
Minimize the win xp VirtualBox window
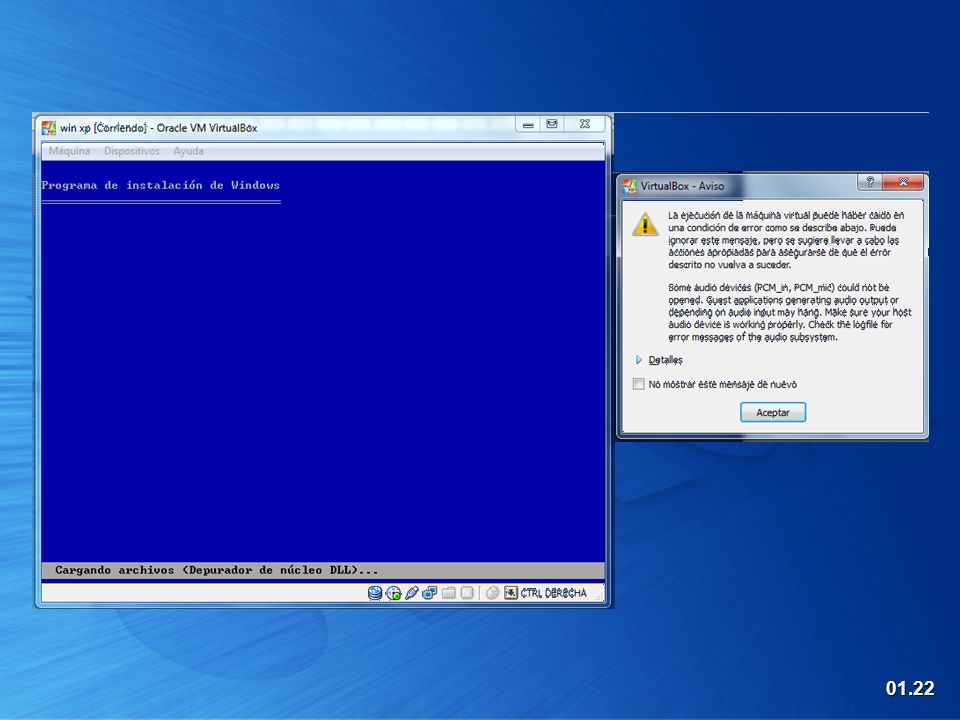[x=528, y=124]
